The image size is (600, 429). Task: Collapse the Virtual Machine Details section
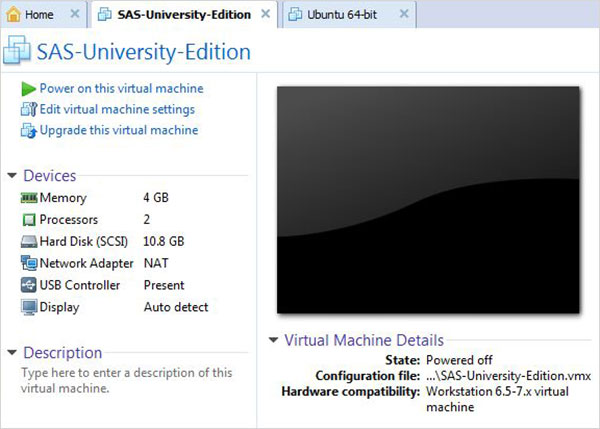pos(273,339)
